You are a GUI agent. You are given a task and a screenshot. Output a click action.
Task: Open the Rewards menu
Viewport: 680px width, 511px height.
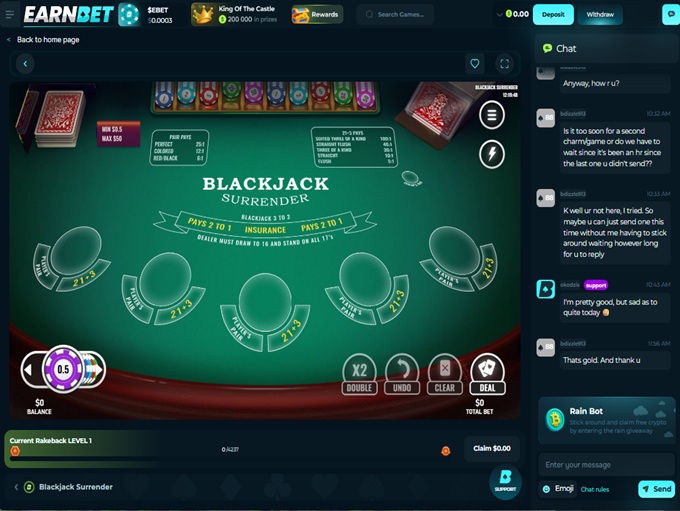(317, 14)
